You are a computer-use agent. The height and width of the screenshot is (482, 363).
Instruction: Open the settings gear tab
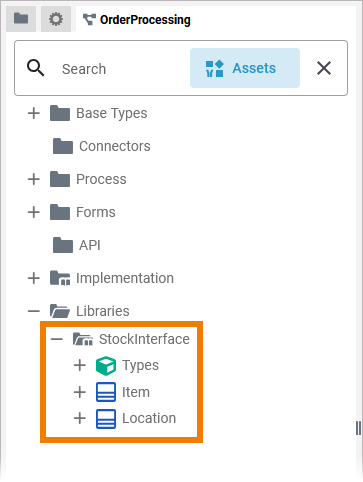[x=56, y=19]
